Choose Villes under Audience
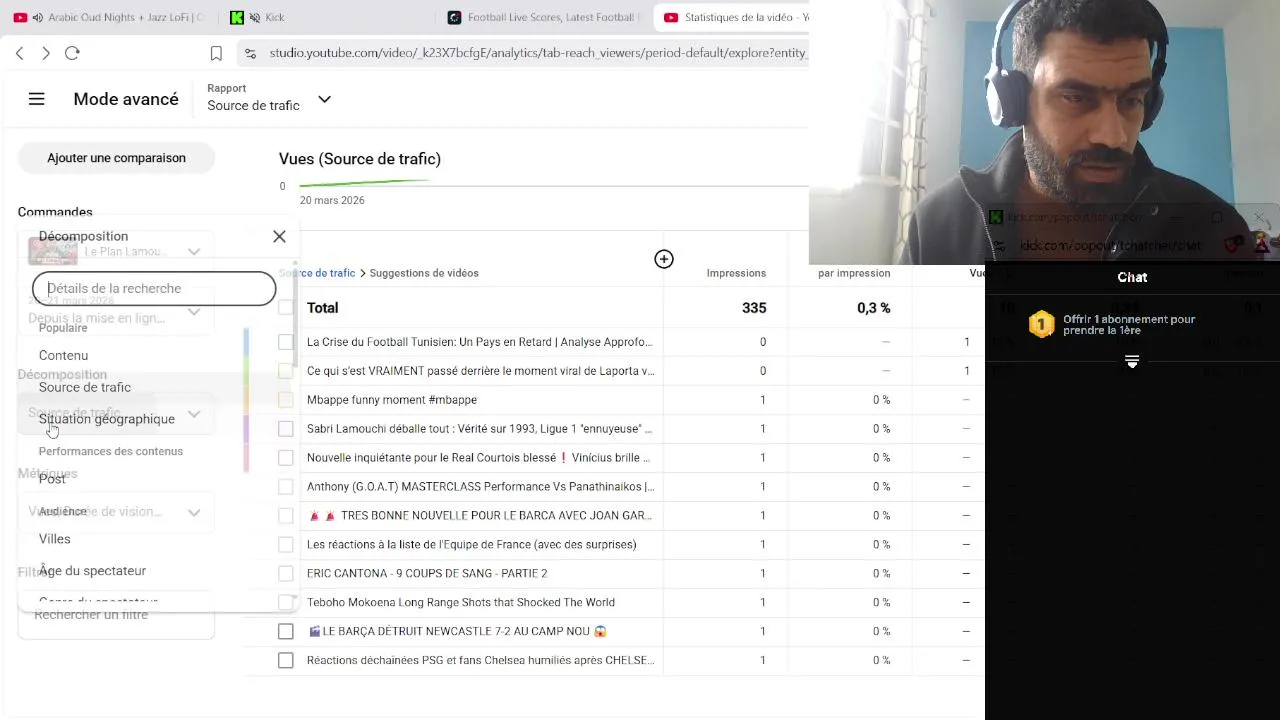The image size is (1280, 720). click(55, 539)
